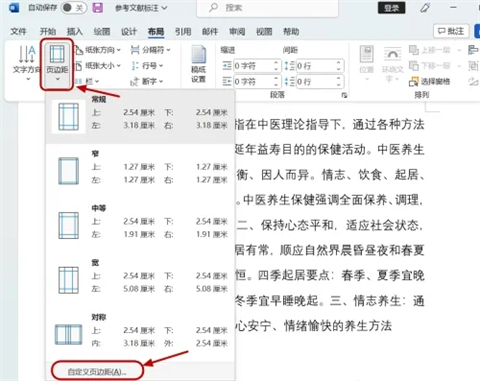The height and width of the screenshot is (381, 480).
Task: Click the 常规 margin thumbnail icon
Action: (x=69, y=117)
